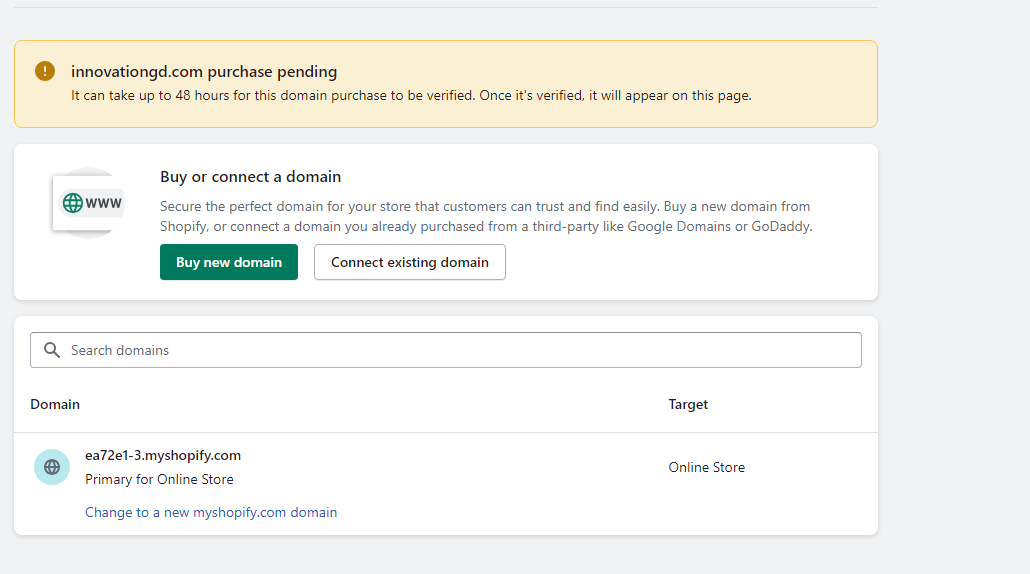The image size is (1030, 574).
Task: Click the innovationgd.com purchase pending title
Action: (204, 72)
